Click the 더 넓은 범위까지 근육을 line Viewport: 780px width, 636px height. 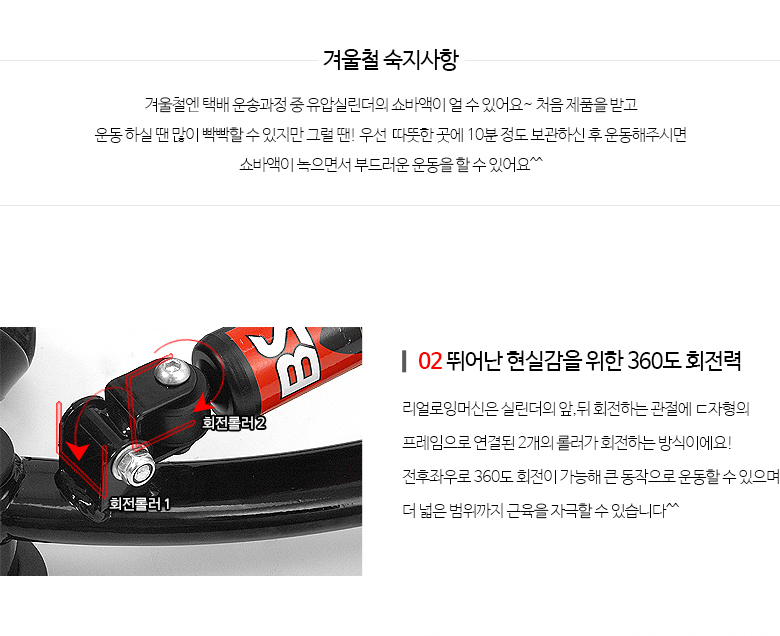click(x=540, y=510)
